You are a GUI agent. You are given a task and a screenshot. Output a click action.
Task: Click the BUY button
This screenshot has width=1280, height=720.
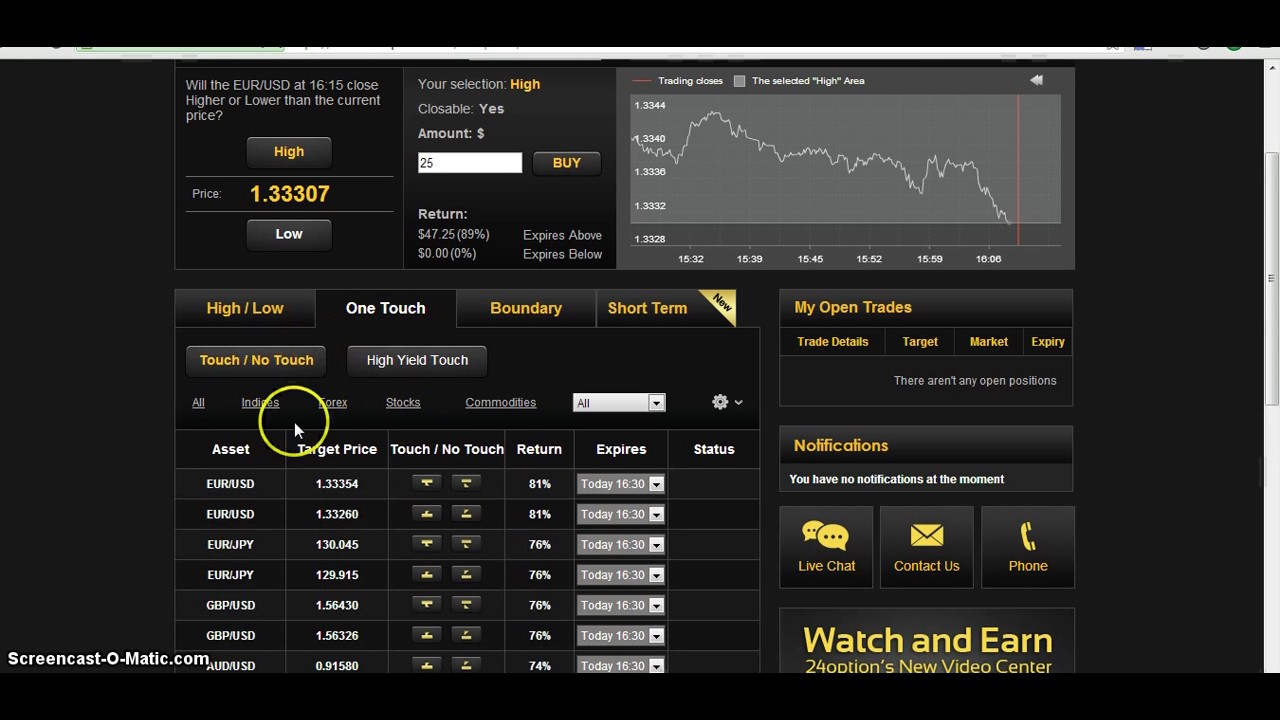(567, 163)
